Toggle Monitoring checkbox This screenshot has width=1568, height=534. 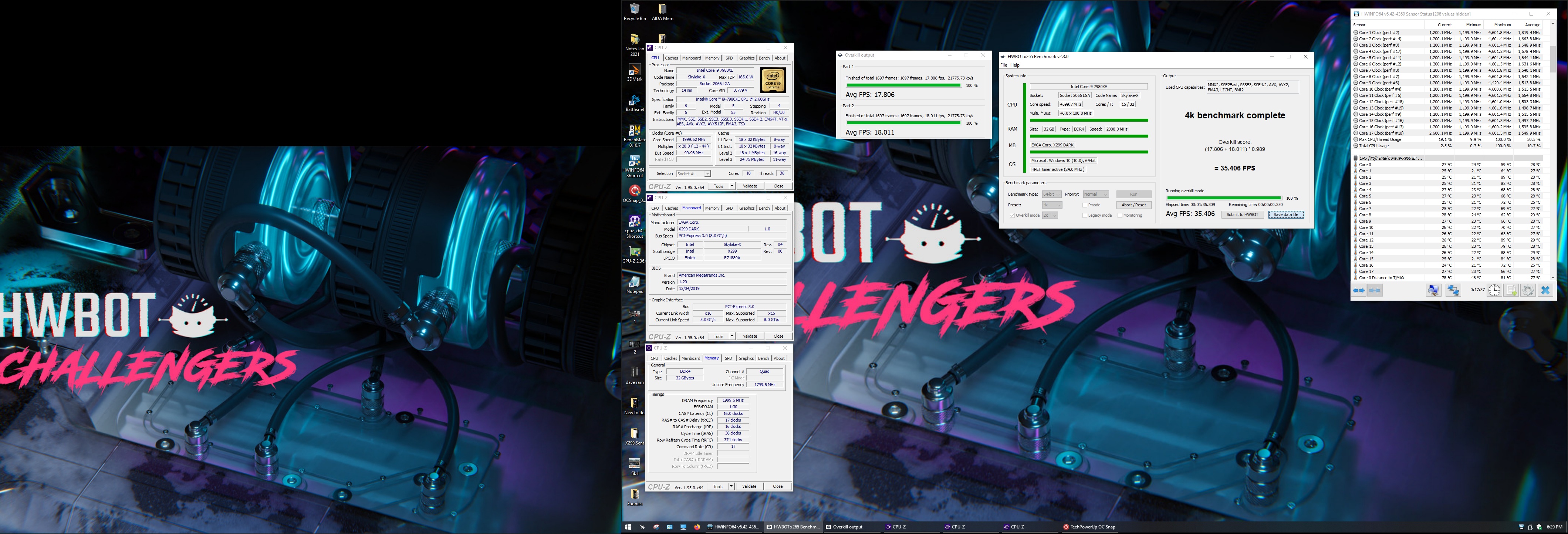pos(1119,215)
